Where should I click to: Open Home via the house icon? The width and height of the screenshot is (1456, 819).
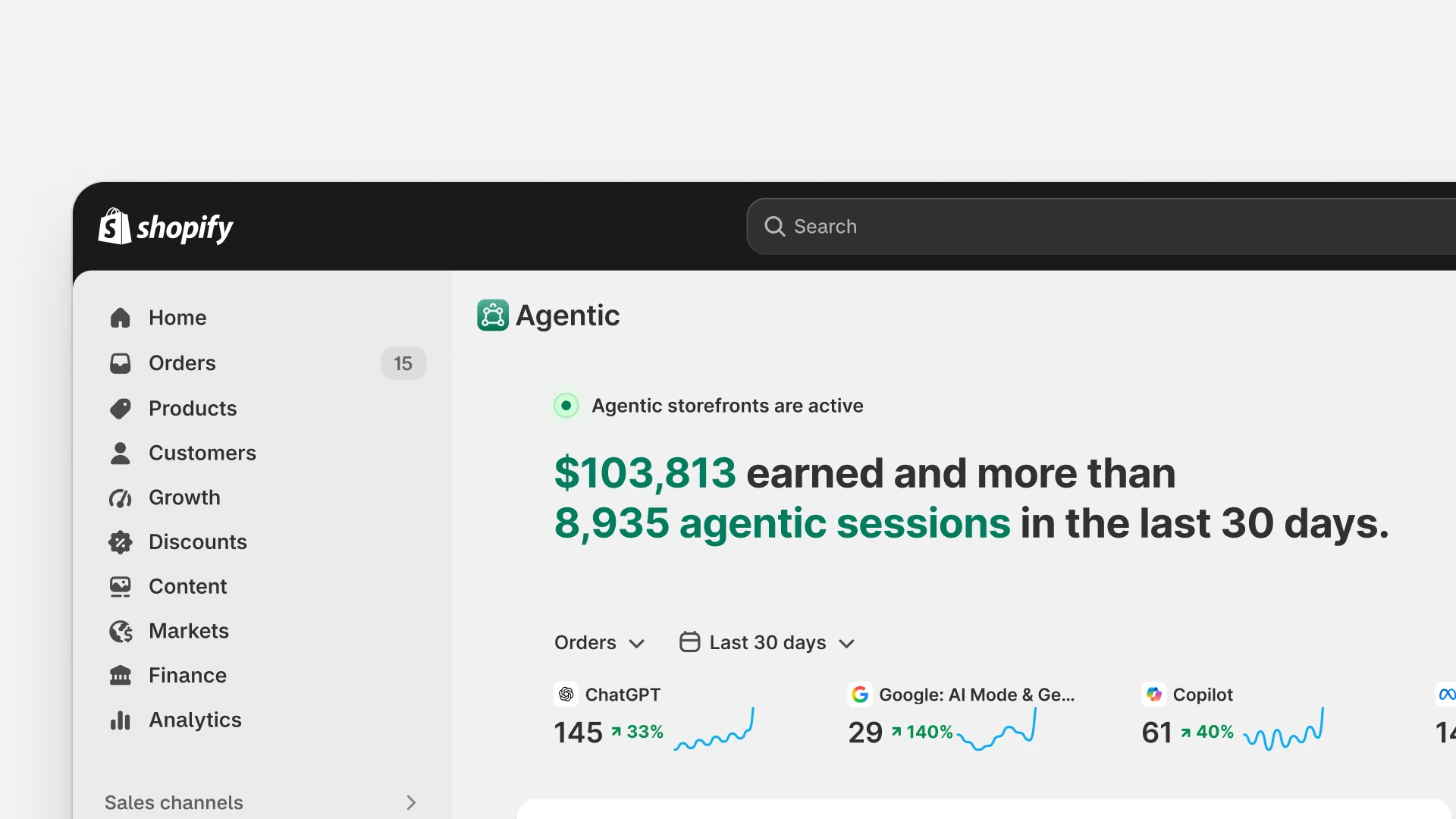point(121,318)
